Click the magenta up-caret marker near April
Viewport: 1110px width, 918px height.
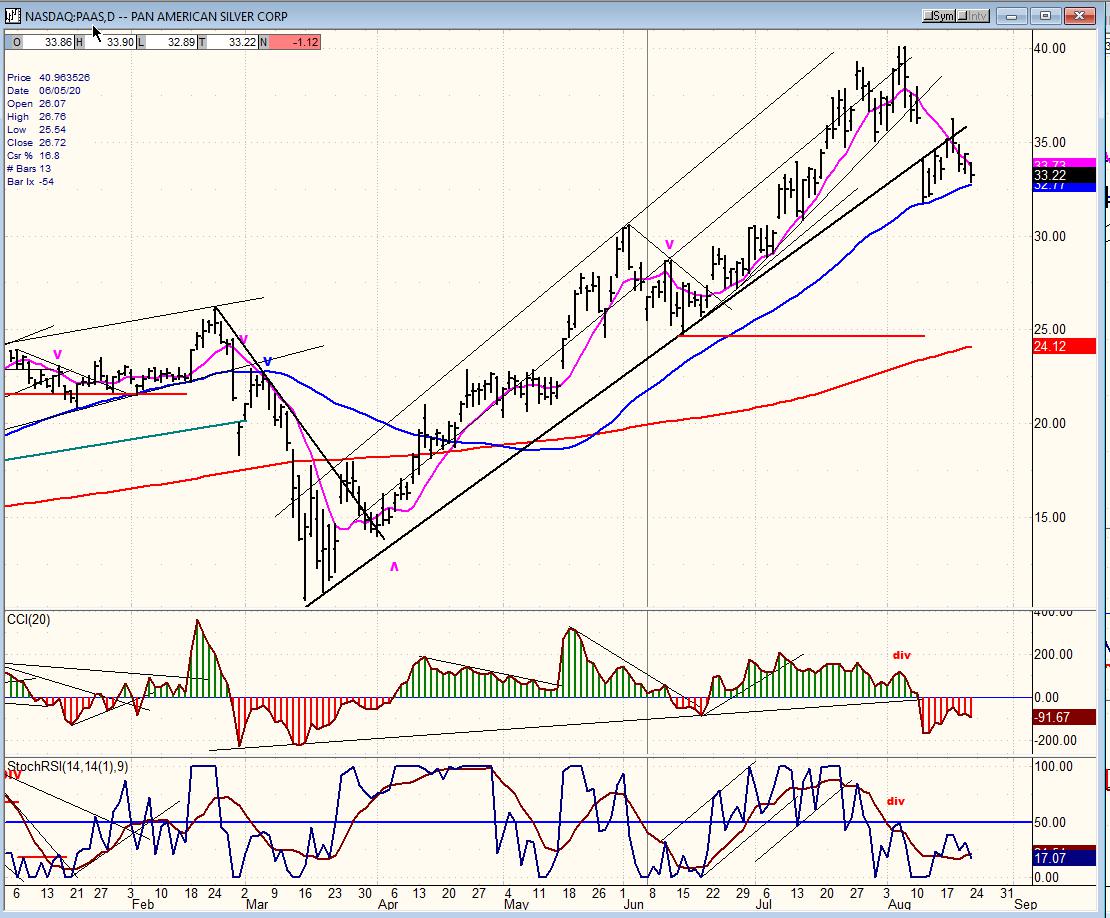pyautogui.click(x=394, y=567)
